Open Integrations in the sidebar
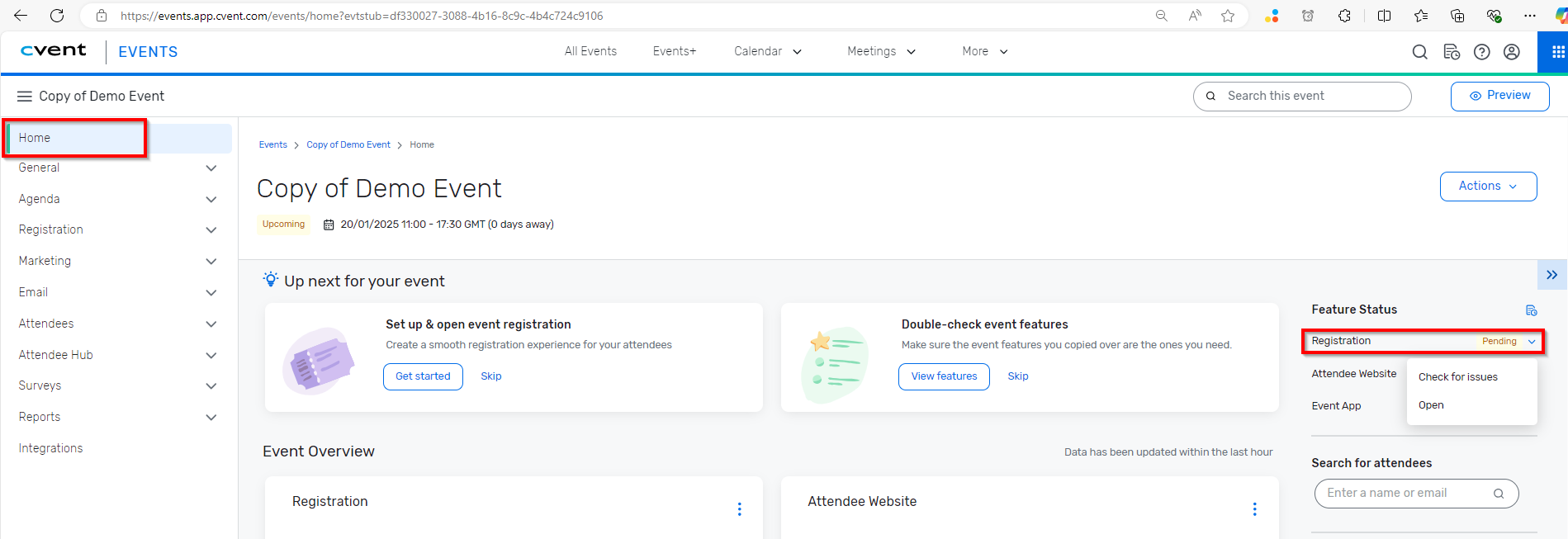The height and width of the screenshot is (539, 1568). coord(50,448)
